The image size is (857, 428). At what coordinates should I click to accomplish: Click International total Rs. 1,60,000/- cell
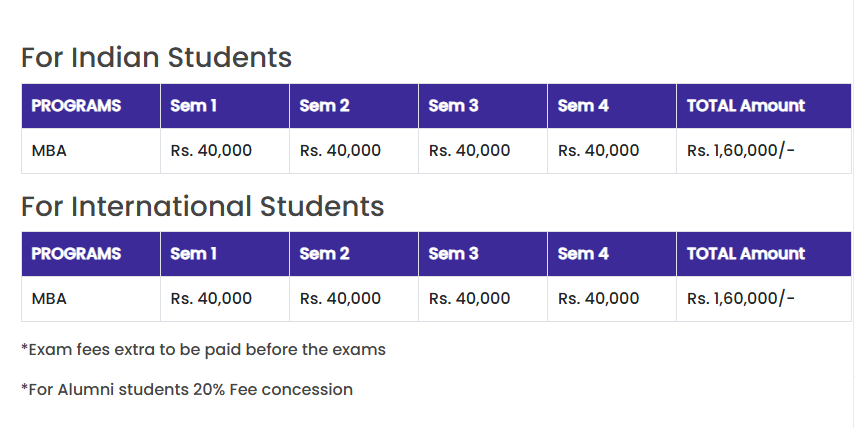point(741,298)
